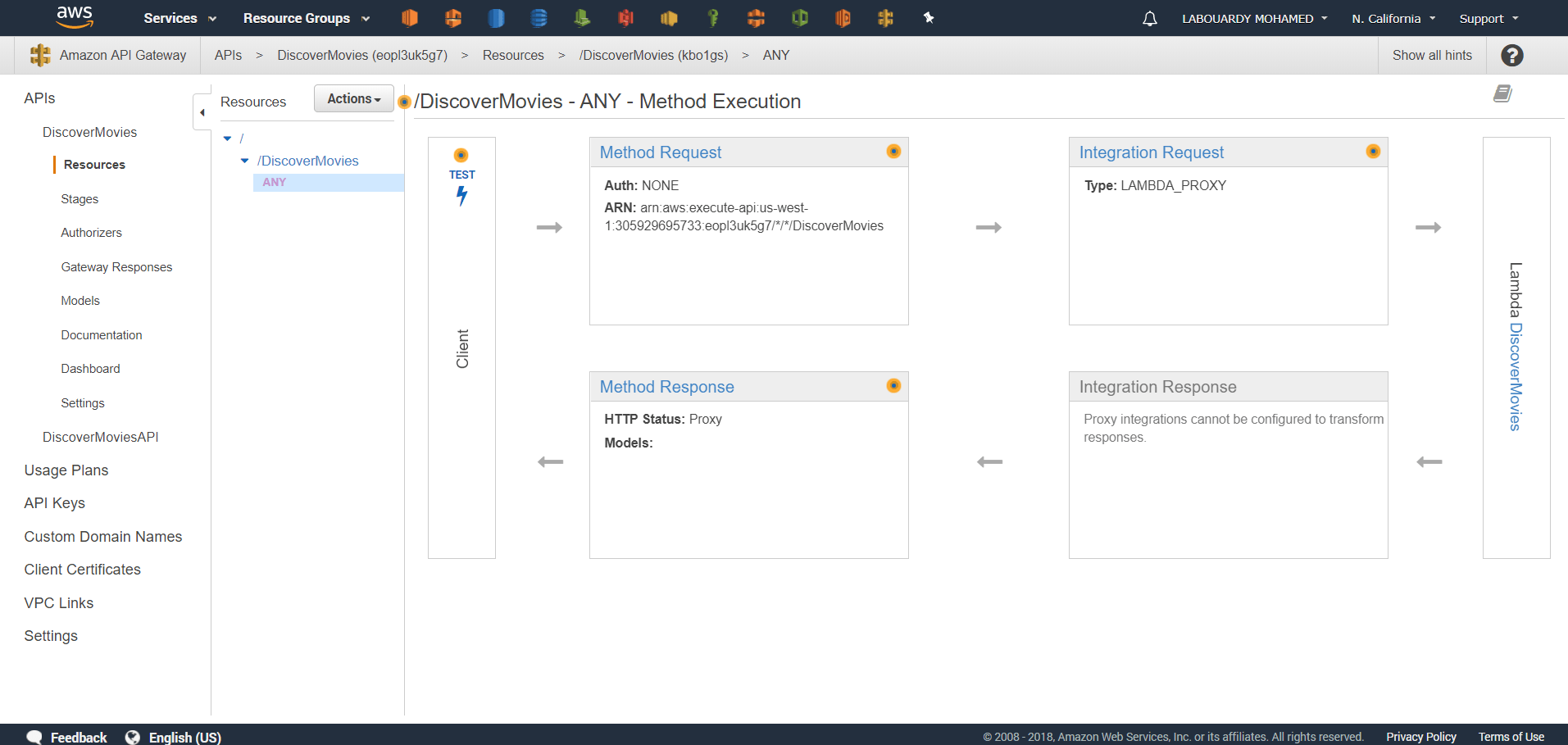Click the orange hint dot above TEST
Viewport: 1568px width, 745px height.
point(461,155)
